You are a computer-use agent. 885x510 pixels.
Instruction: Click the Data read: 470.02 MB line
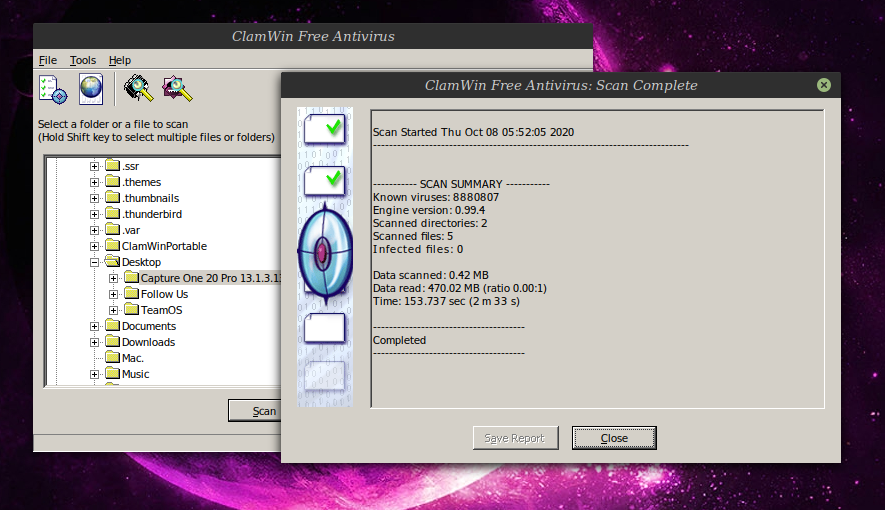tap(459, 288)
